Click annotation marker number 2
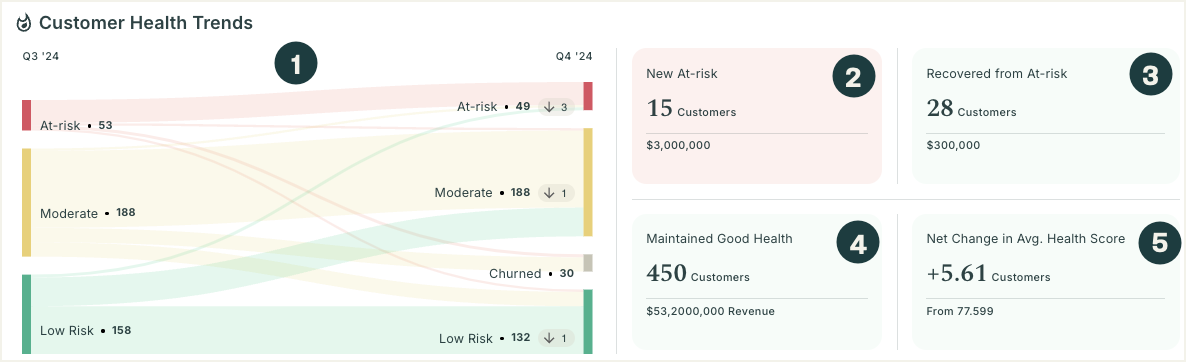 [x=854, y=77]
